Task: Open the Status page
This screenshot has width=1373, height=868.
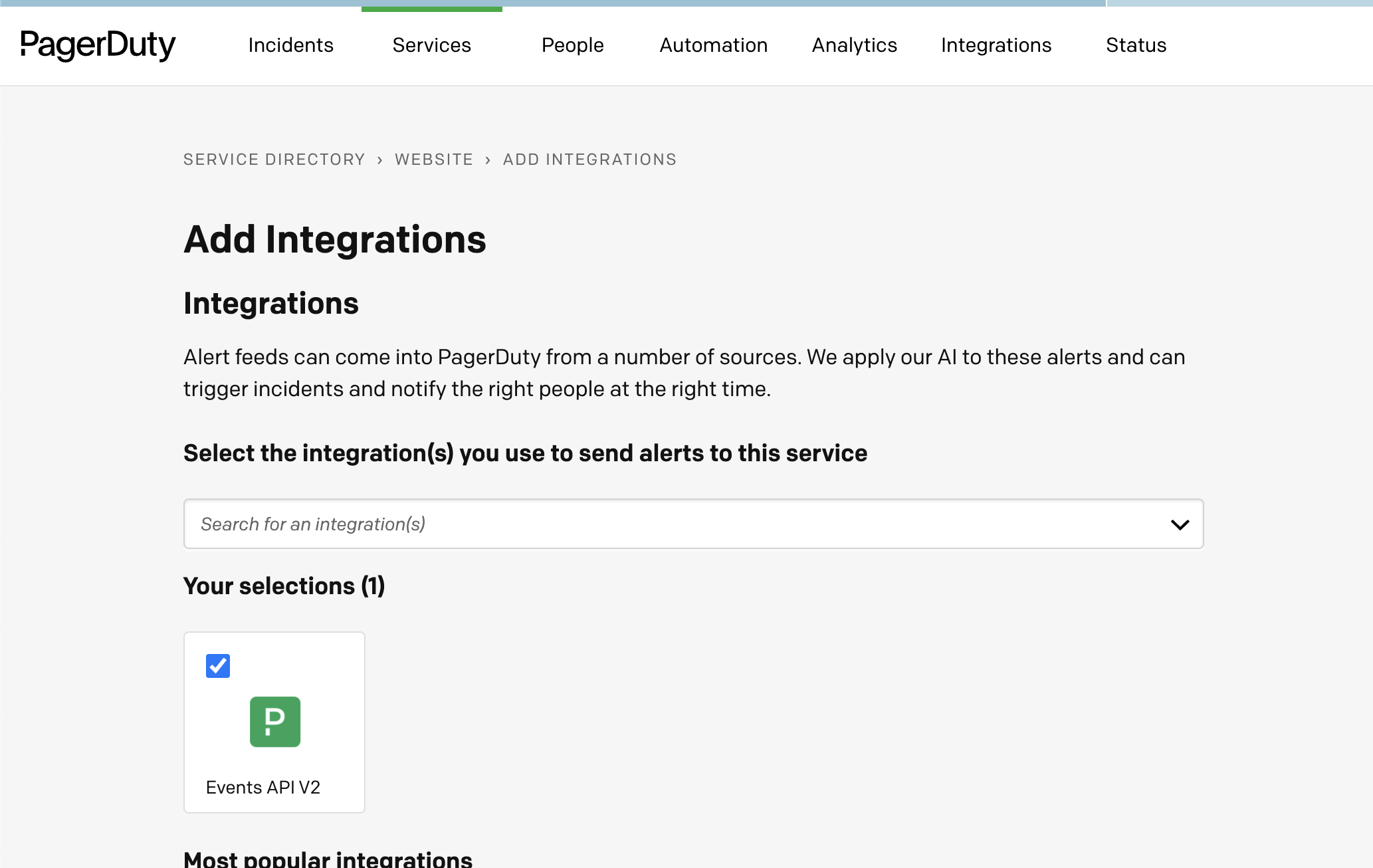Action: (1136, 45)
